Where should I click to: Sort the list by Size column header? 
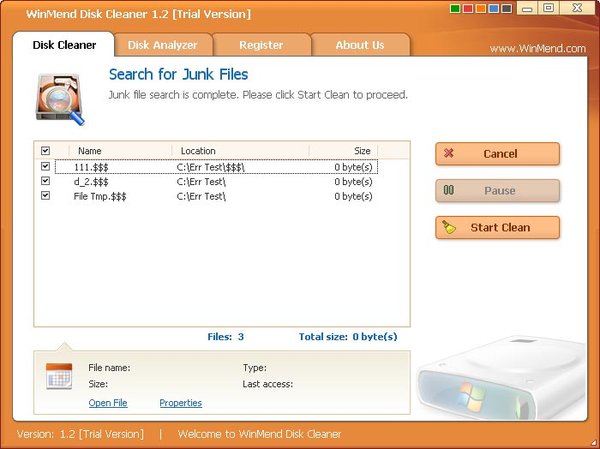click(x=361, y=151)
